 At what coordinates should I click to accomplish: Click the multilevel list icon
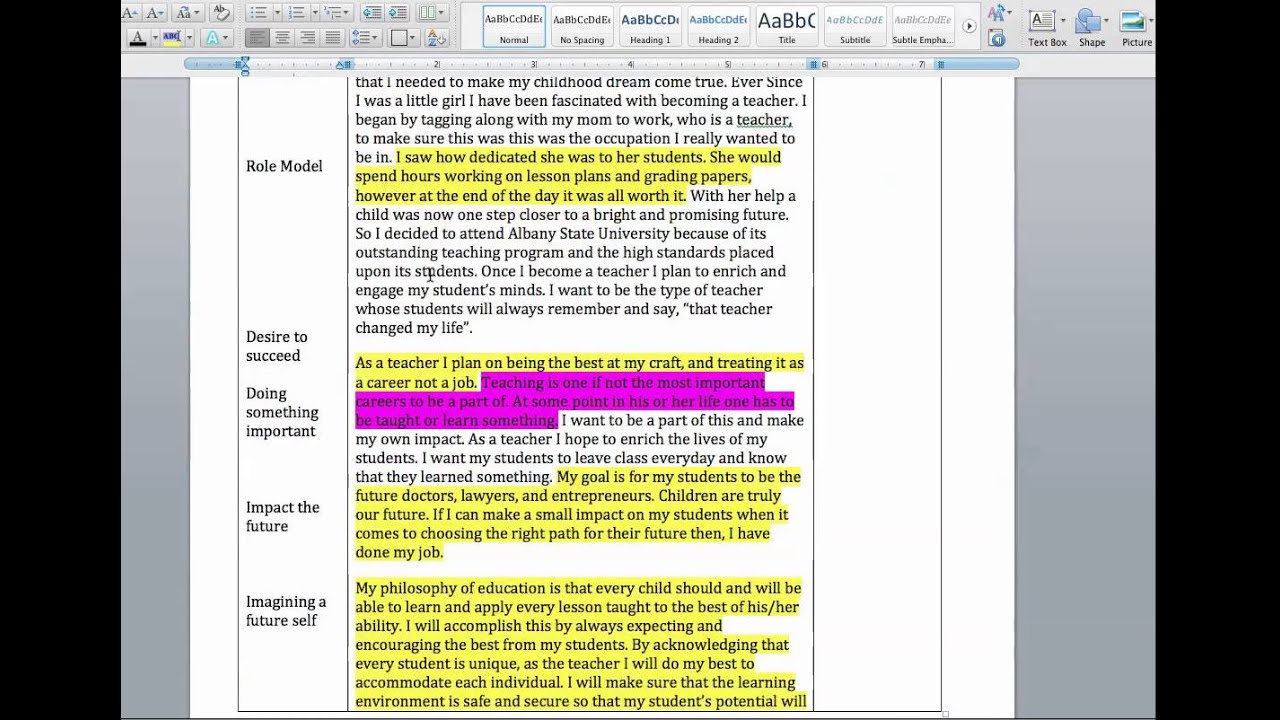pyautogui.click(x=333, y=13)
